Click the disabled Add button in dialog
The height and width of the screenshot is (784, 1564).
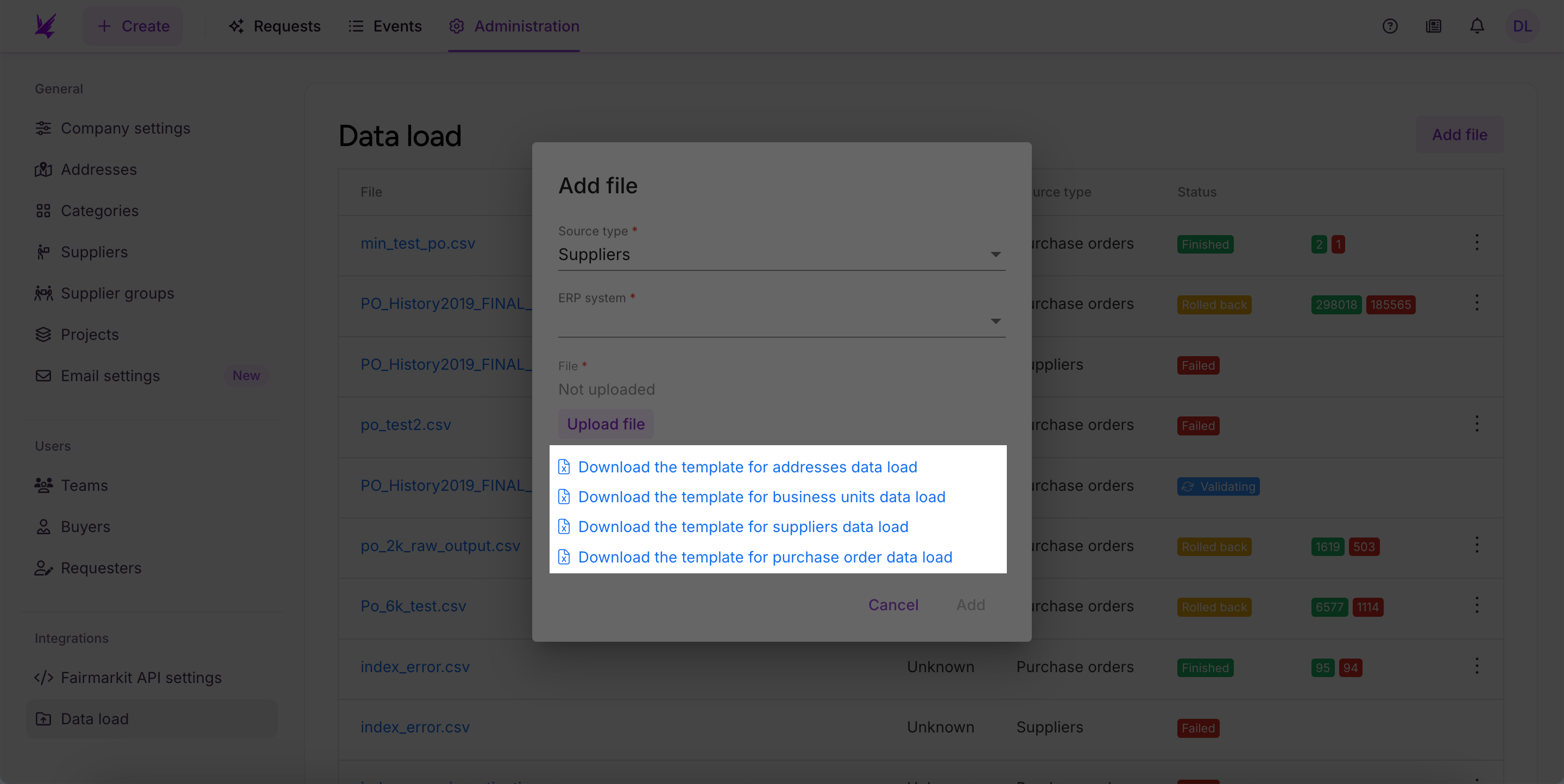click(970, 604)
